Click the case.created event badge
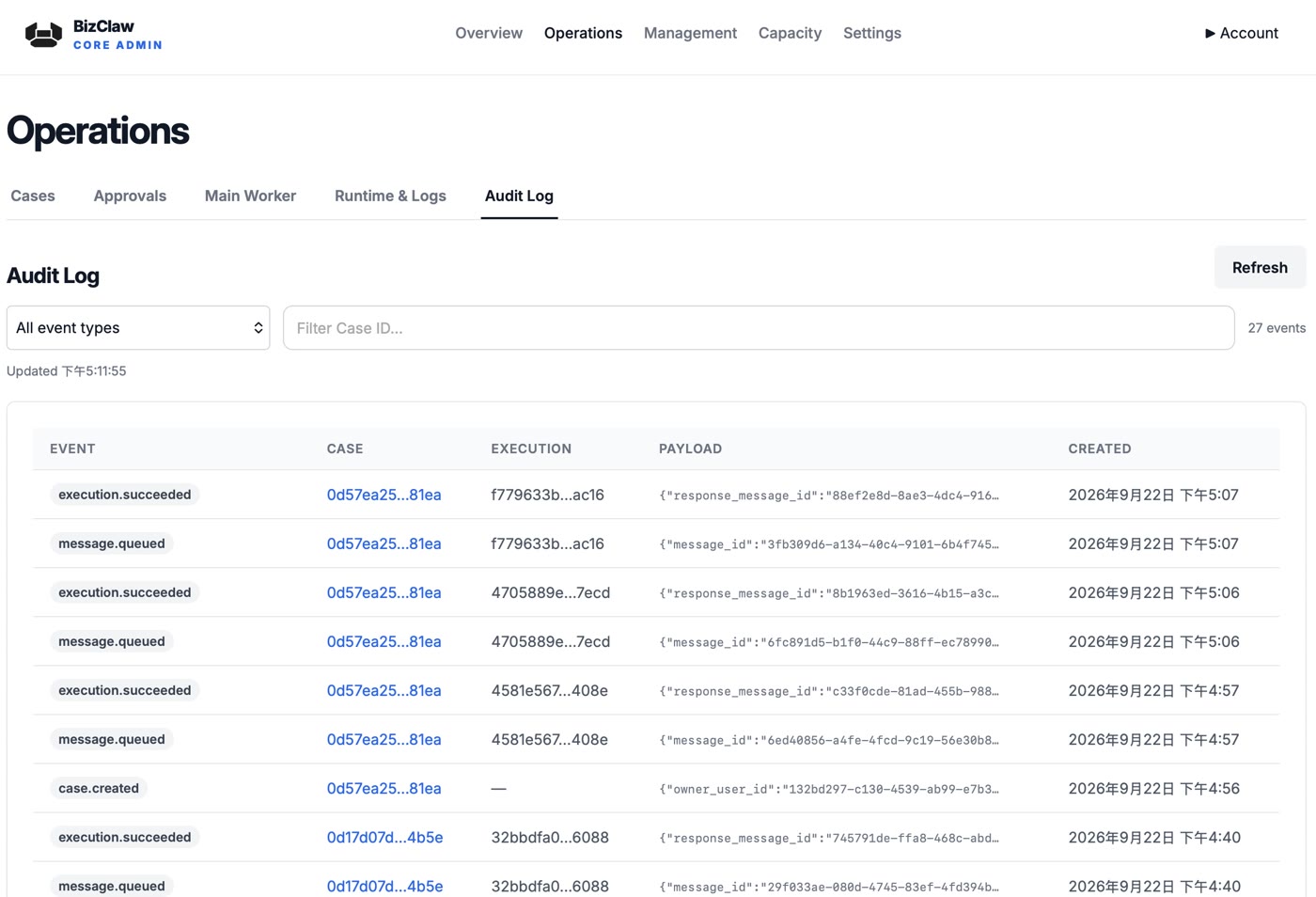 99,788
